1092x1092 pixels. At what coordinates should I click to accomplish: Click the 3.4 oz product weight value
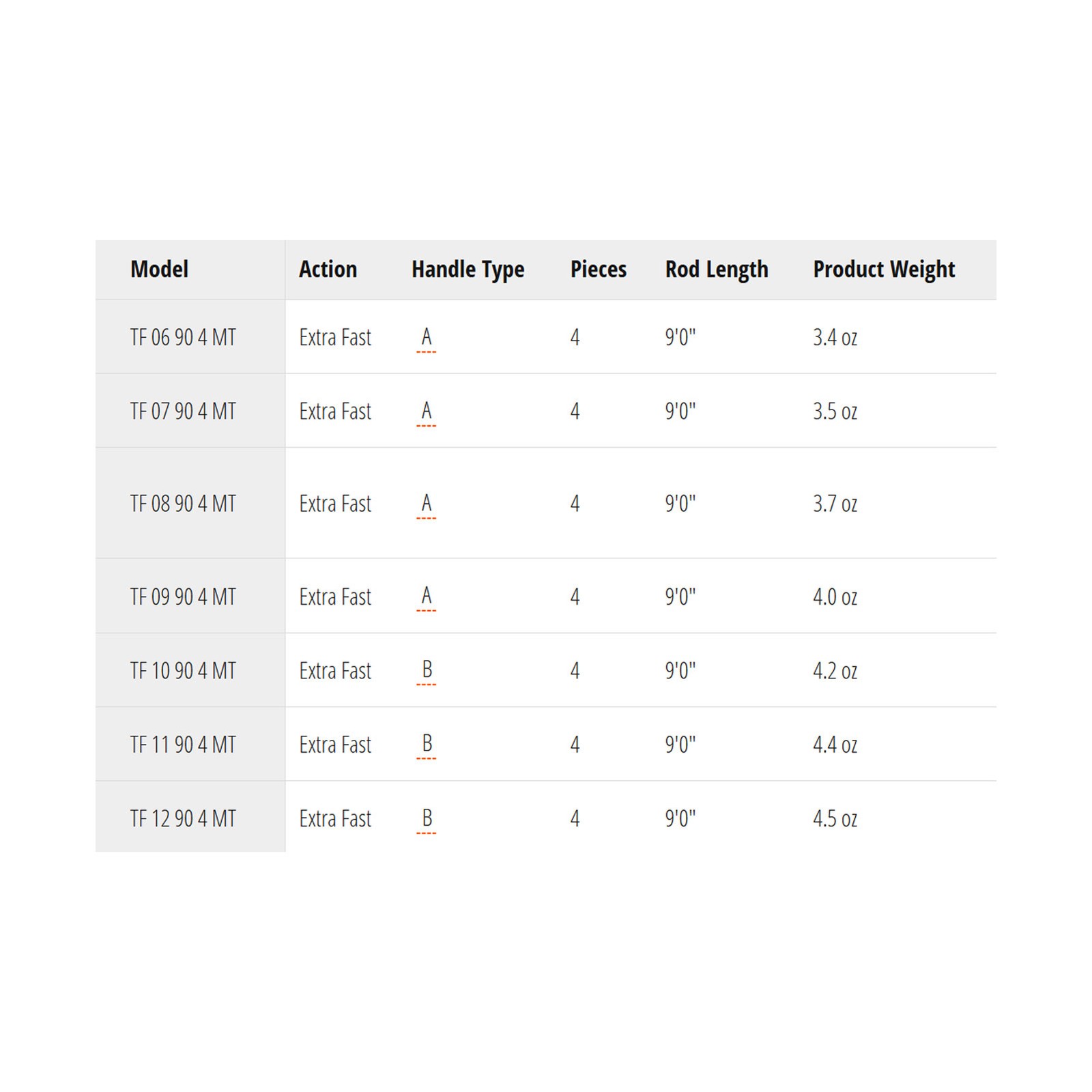coord(835,337)
